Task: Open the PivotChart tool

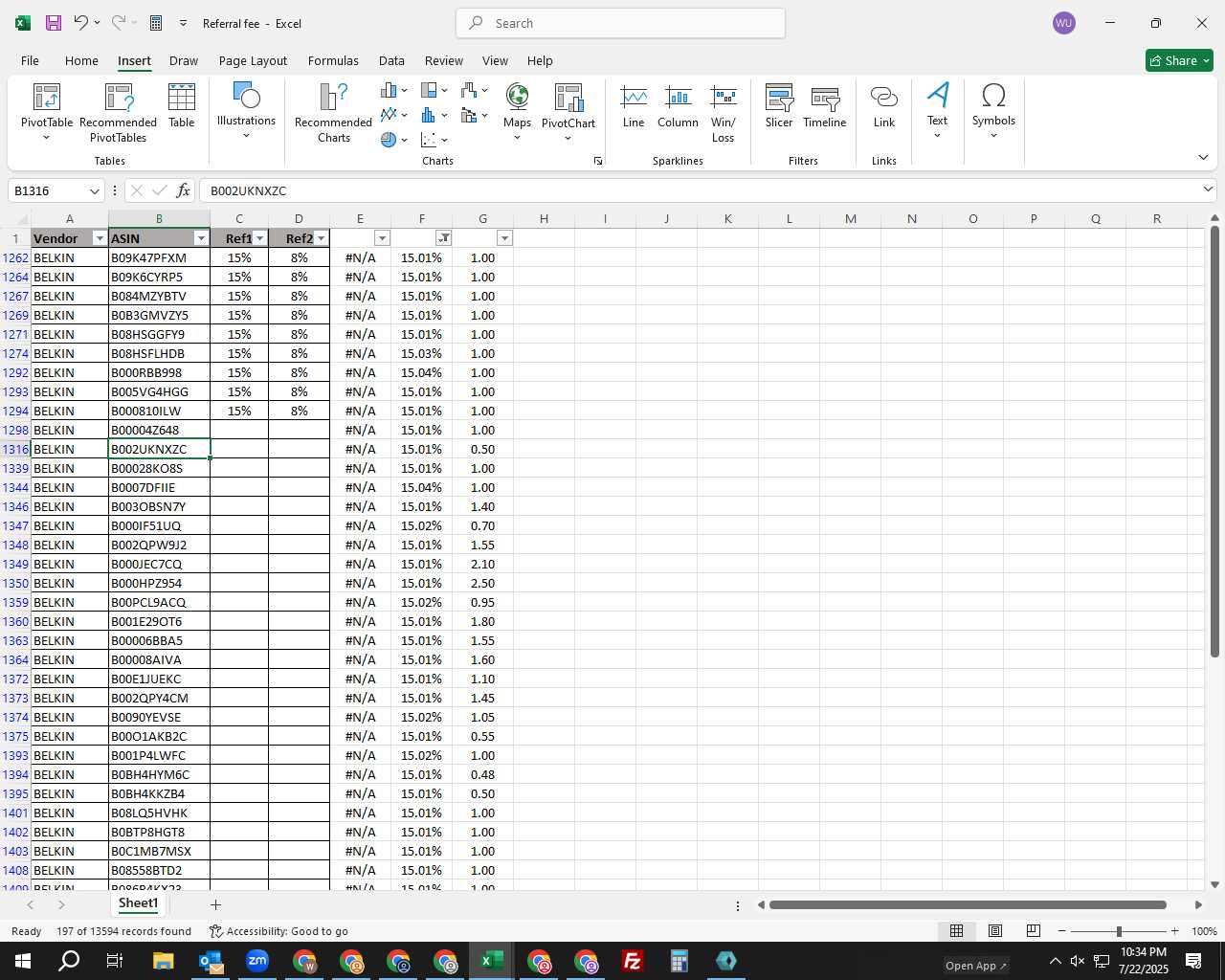Action: click(568, 112)
